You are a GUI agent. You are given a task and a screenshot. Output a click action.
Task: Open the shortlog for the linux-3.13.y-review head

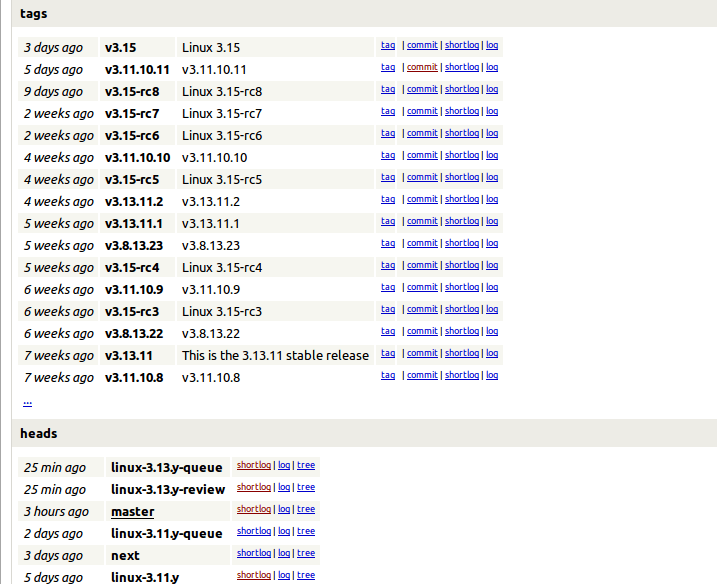pos(254,487)
